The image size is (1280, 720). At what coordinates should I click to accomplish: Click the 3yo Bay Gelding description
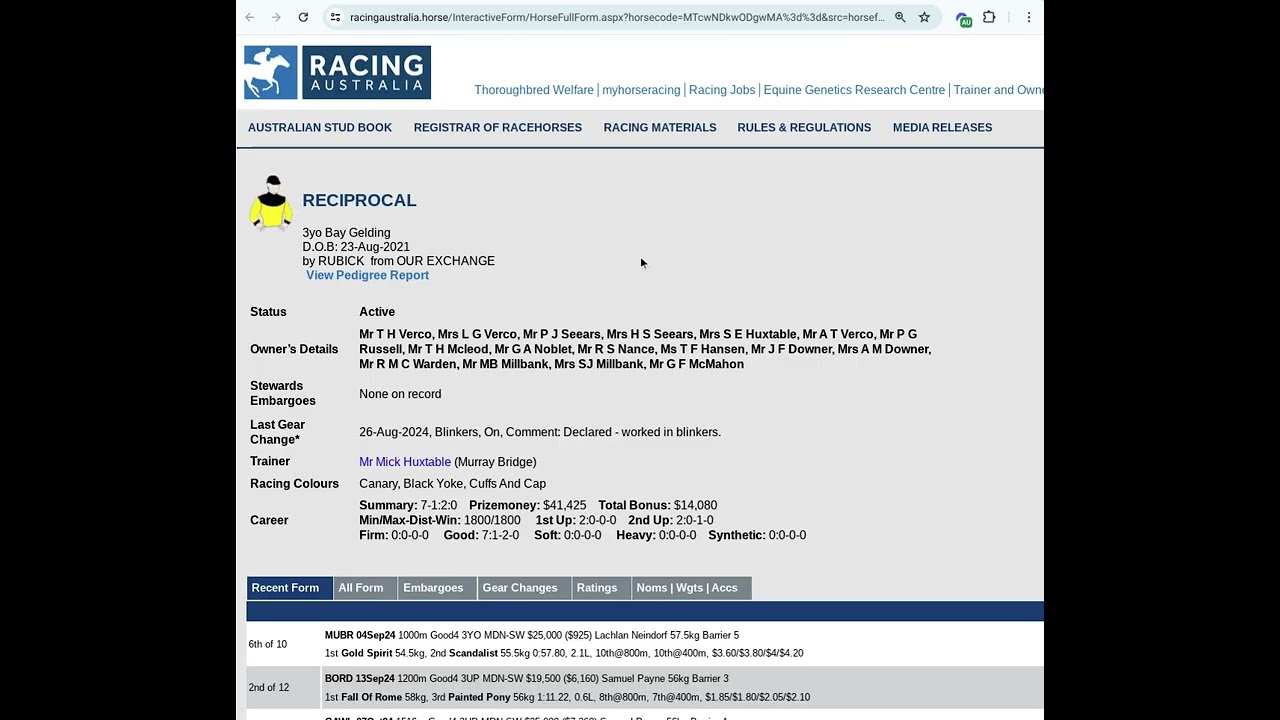click(346, 233)
